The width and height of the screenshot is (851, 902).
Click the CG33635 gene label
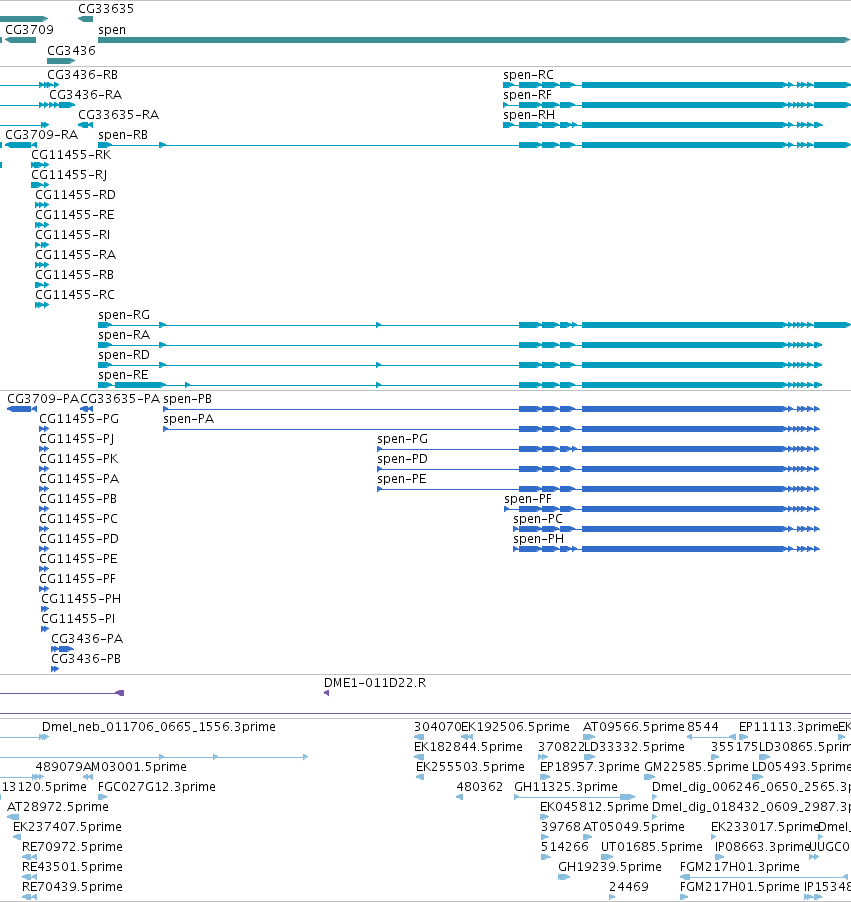[106, 9]
